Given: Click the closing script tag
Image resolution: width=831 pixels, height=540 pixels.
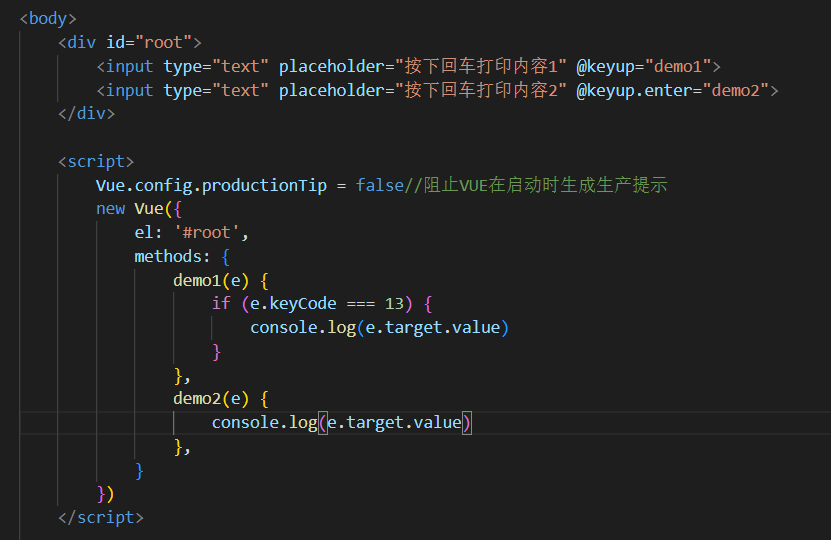Looking at the screenshot, I should [x=101, y=518].
